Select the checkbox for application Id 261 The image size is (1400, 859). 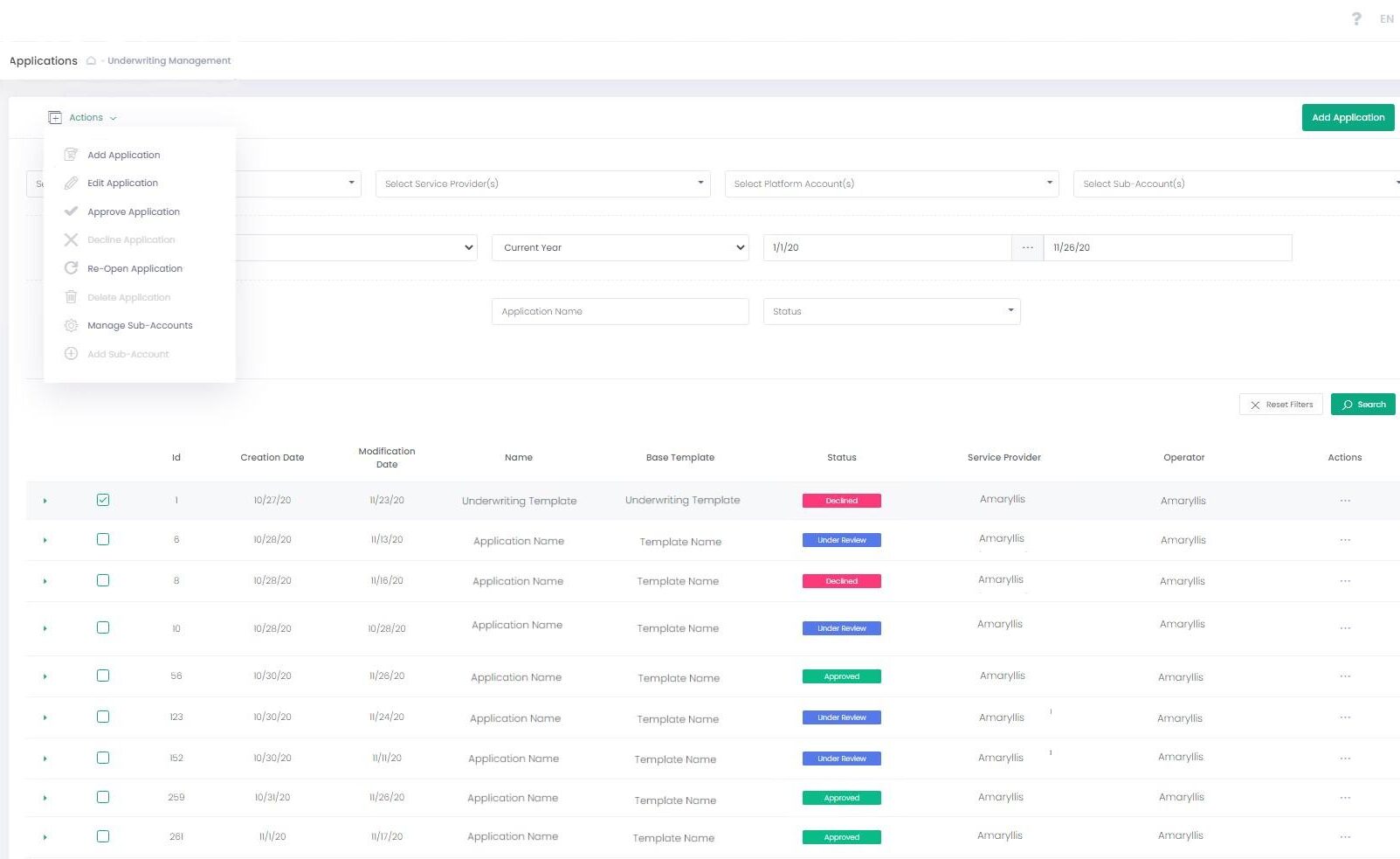103,836
